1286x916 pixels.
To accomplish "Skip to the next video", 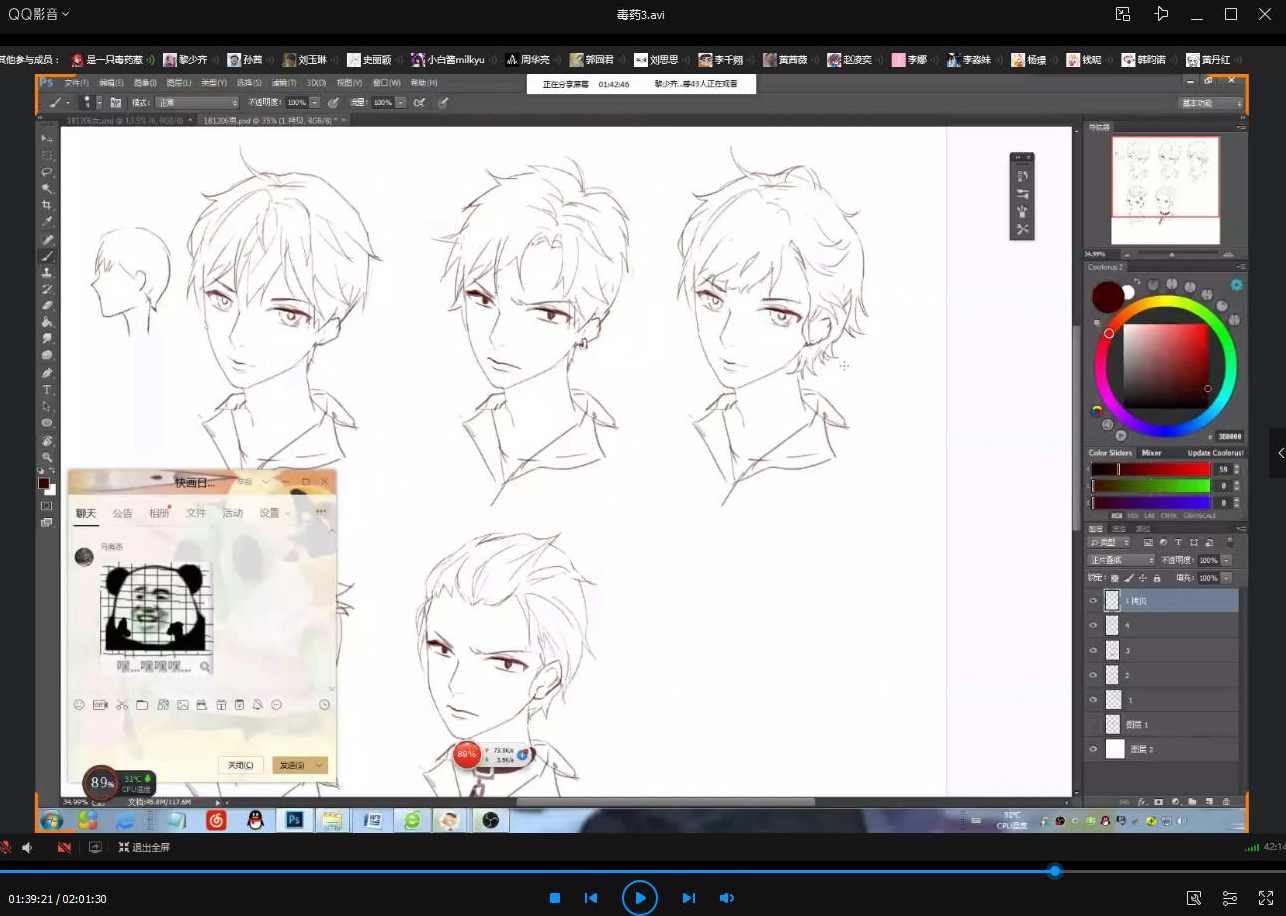I will (x=688, y=898).
